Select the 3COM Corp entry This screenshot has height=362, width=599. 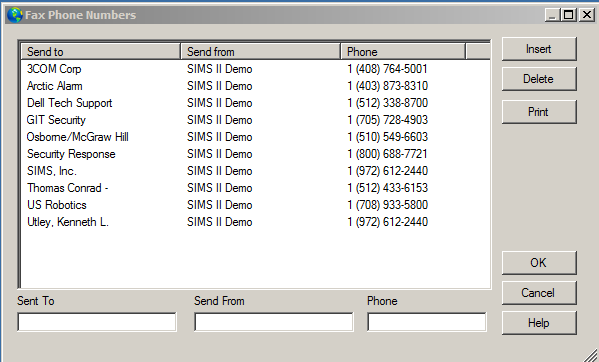coord(255,69)
